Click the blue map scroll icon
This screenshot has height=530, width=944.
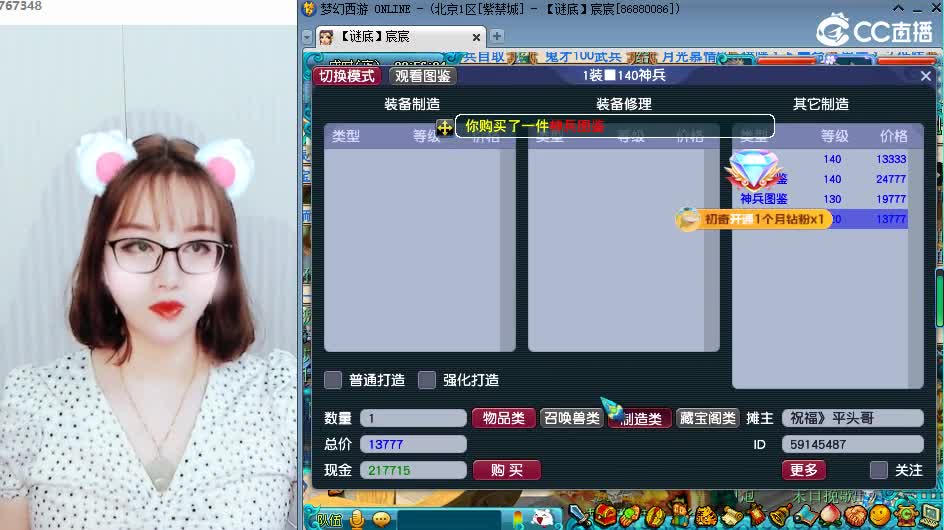[x=806, y=516]
